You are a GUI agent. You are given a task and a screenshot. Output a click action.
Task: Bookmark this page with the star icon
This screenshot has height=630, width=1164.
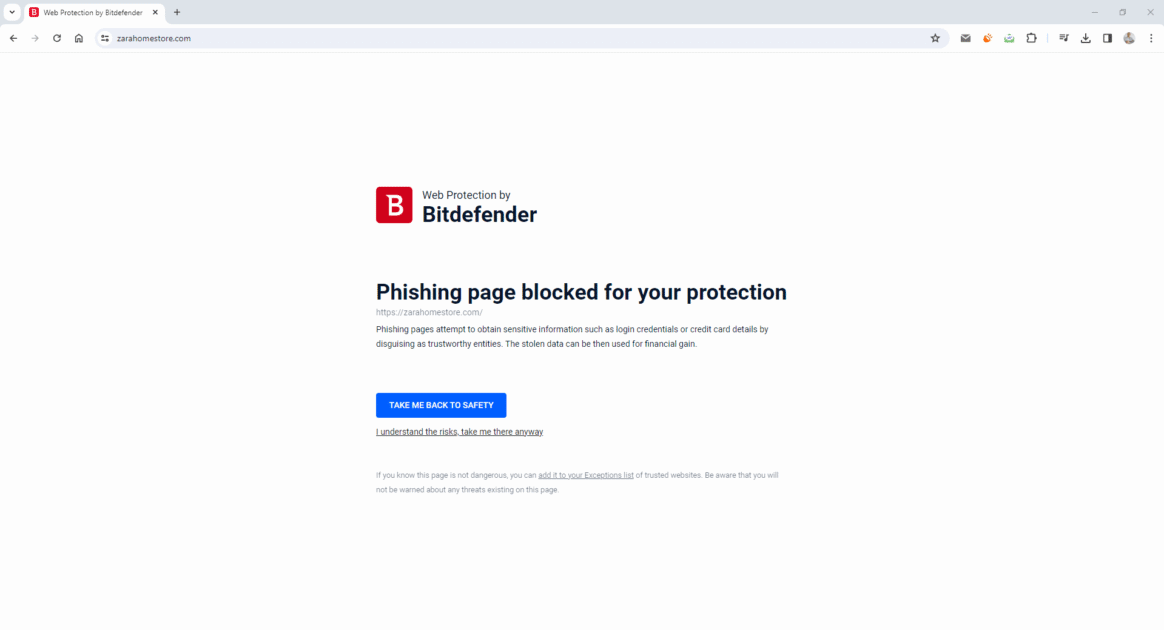pyautogui.click(x=935, y=38)
